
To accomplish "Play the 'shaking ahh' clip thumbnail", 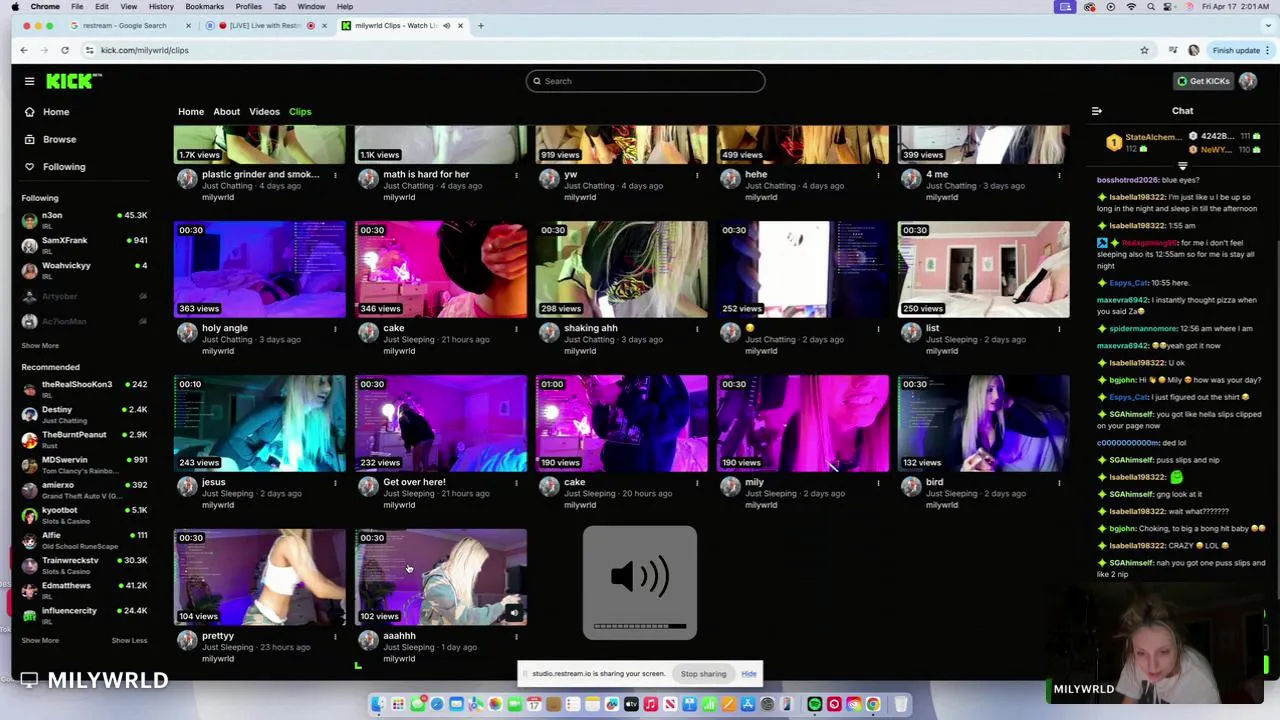I will pyautogui.click(x=621, y=270).
